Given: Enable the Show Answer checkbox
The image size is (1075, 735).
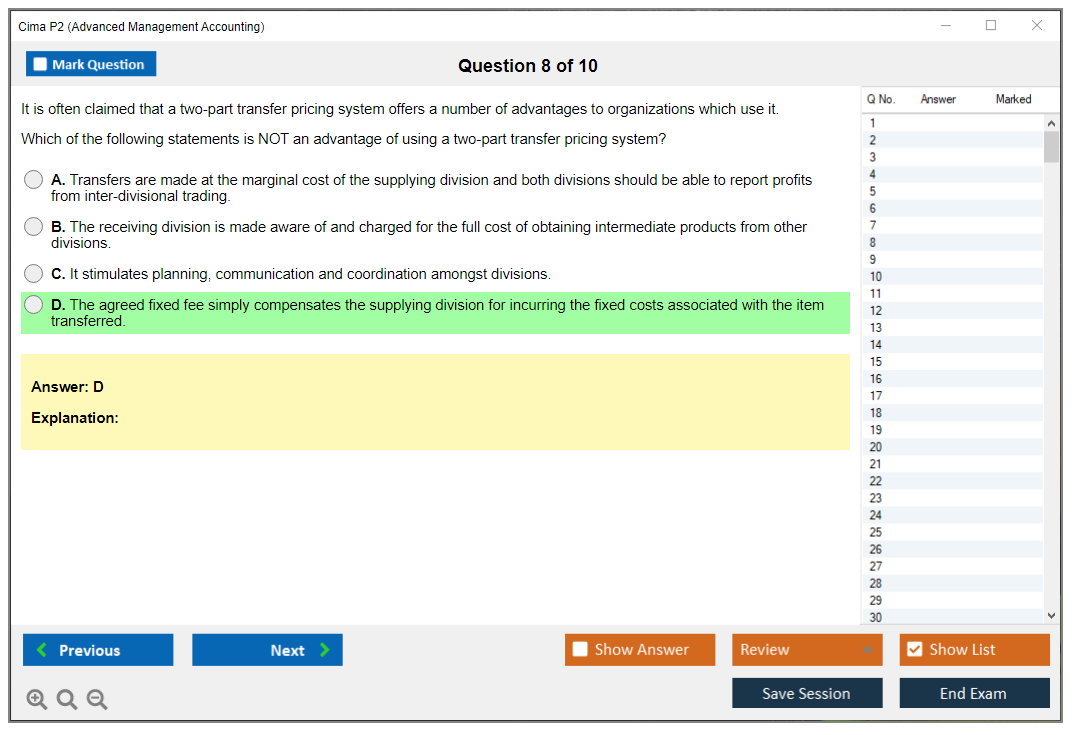Looking at the screenshot, I should click(581, 650).
